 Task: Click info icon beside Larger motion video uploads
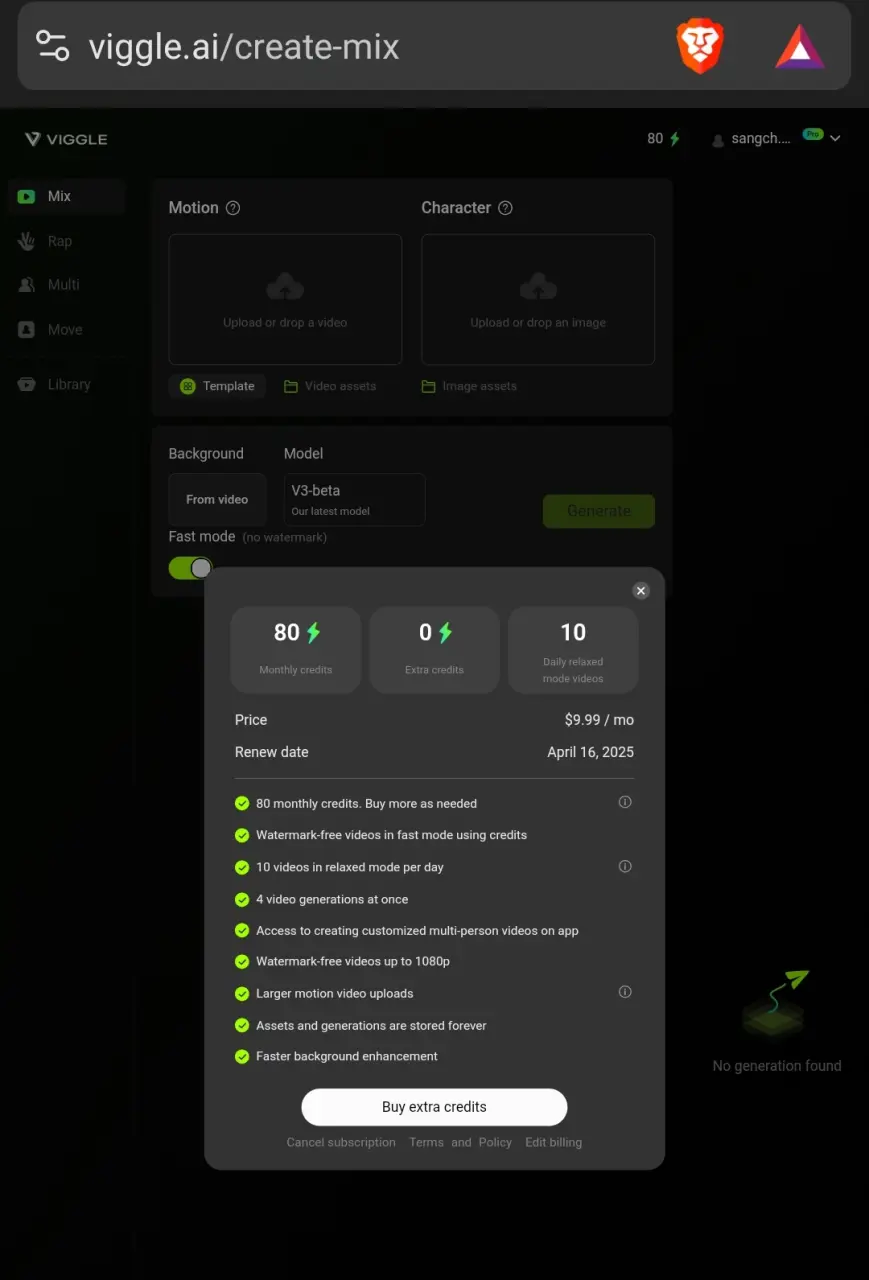click(625, 992)
